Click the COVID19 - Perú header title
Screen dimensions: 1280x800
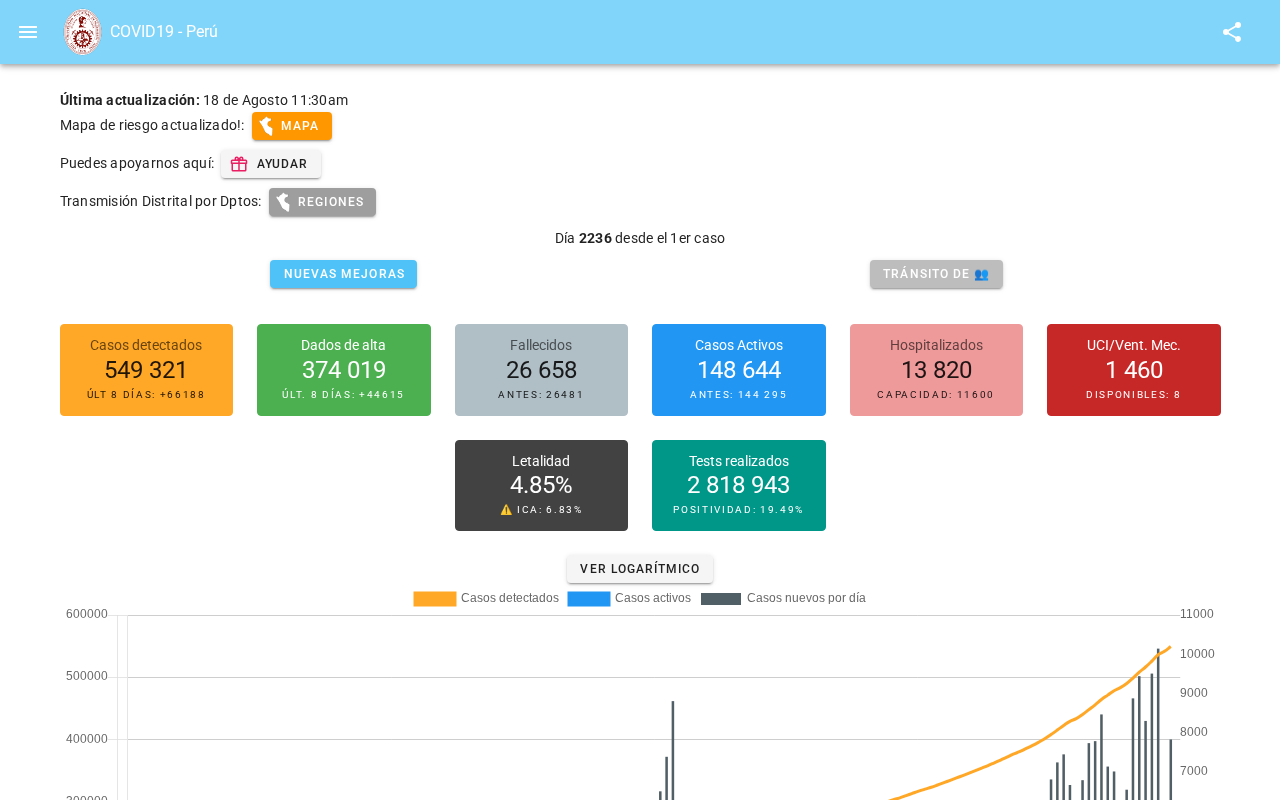coord(164,32)
